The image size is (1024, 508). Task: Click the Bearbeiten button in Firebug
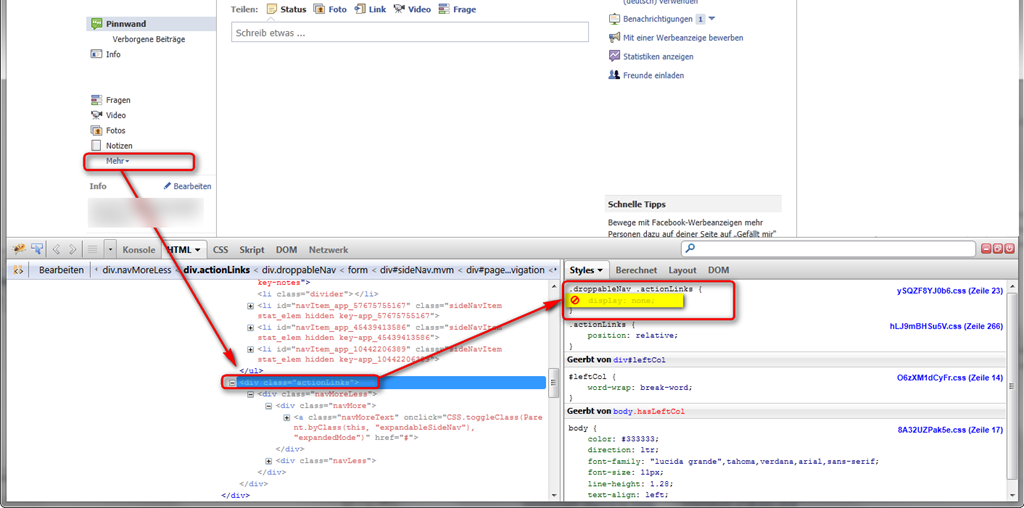pos(62,270)
